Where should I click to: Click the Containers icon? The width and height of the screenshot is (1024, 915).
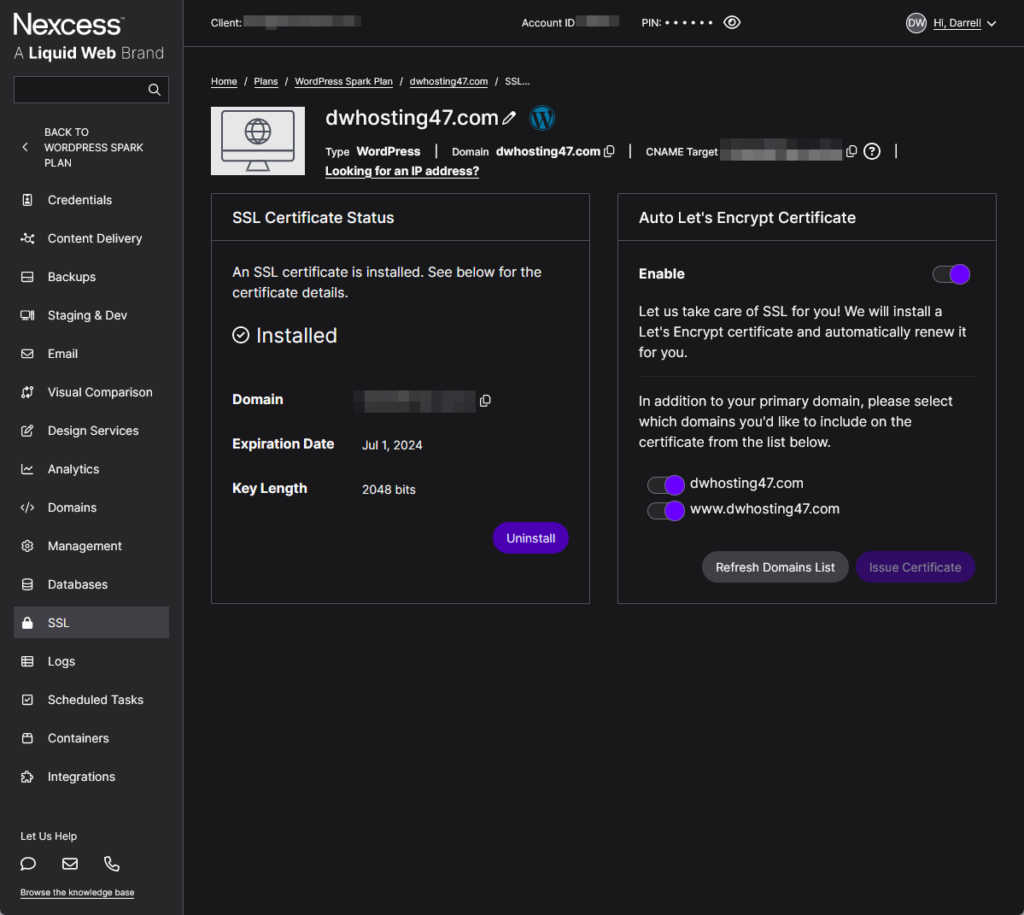tap(27, 738)
